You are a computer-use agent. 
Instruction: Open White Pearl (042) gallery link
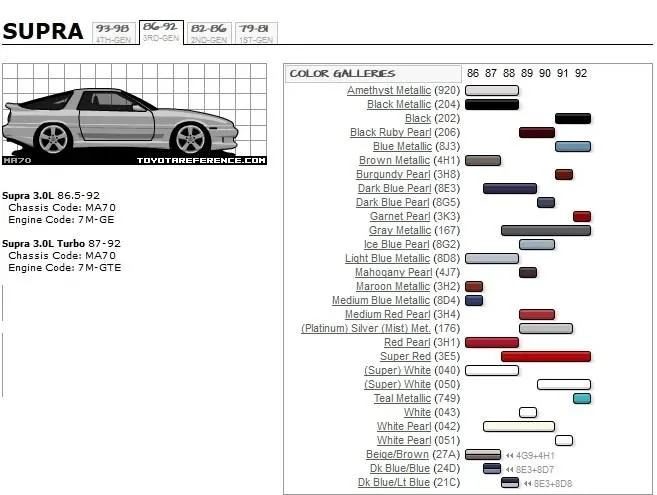point(404,427)
